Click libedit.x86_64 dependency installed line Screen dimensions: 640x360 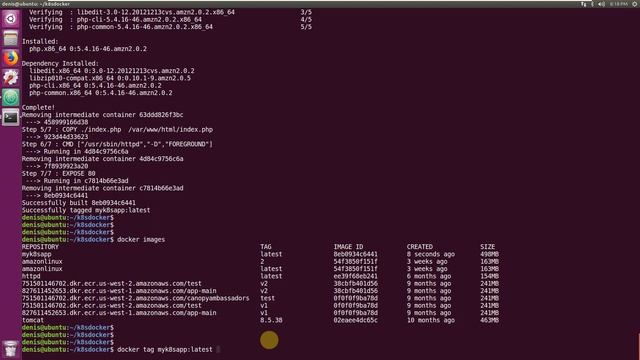point(112,71)
